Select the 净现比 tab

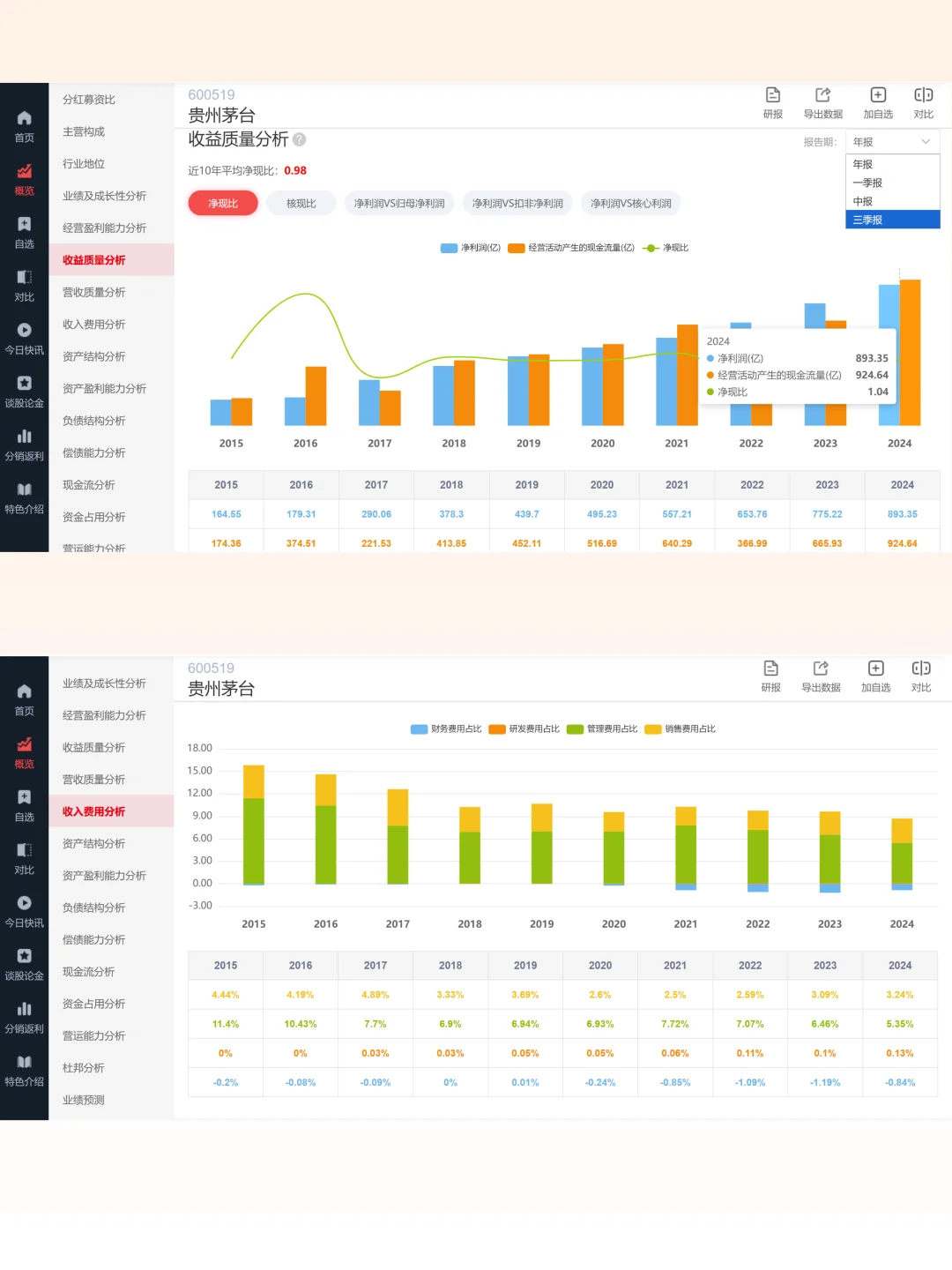(223, 203)
